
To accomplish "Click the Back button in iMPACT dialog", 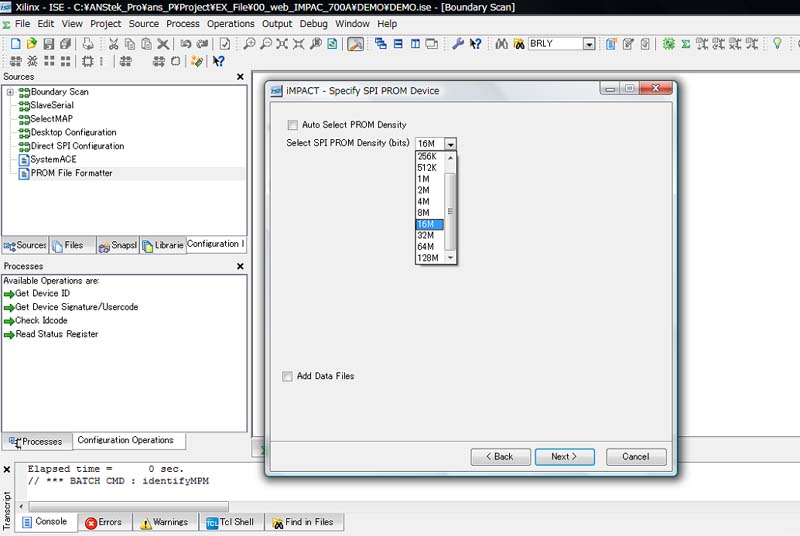I will (x=500, y=457).
